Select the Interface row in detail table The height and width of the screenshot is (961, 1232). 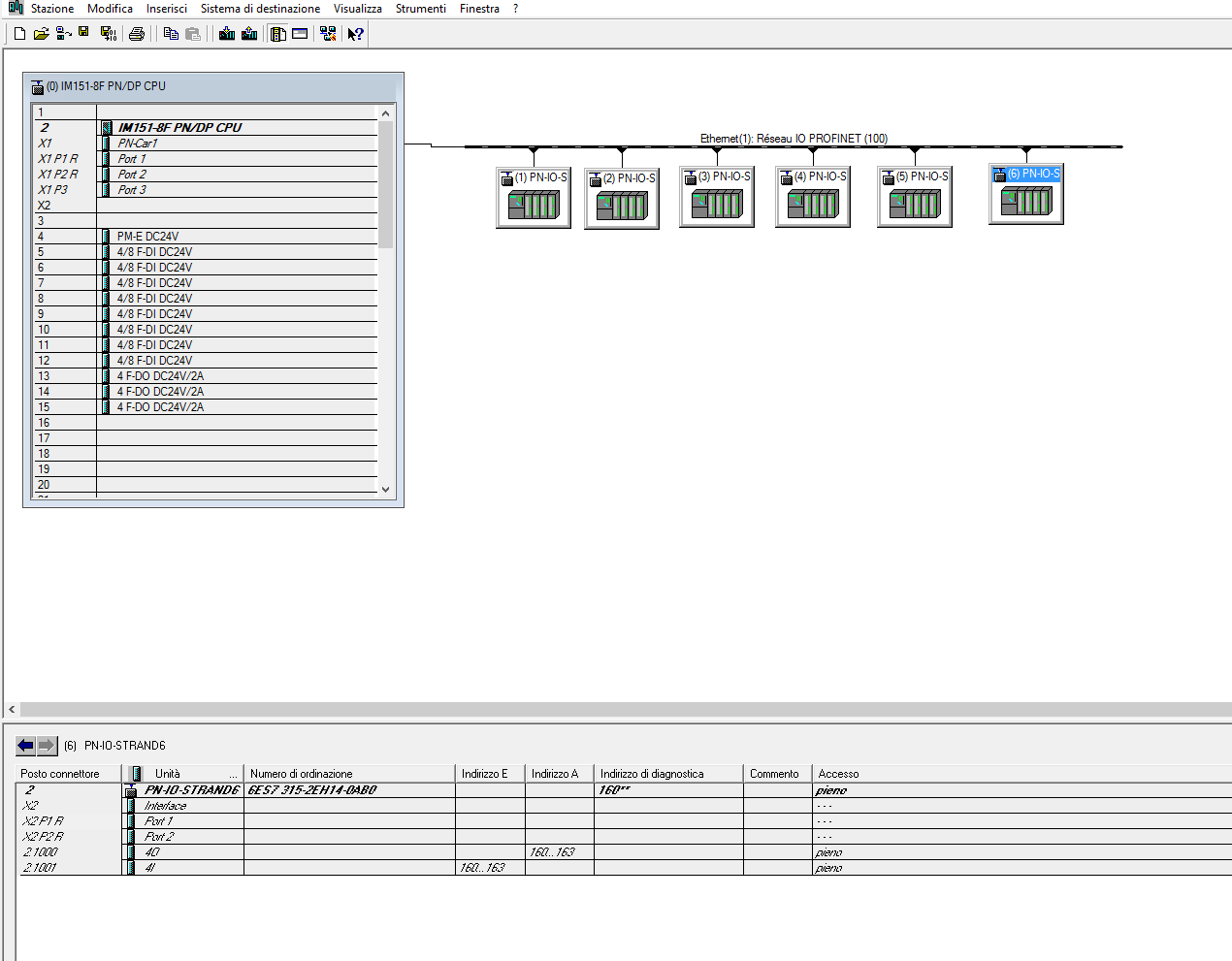(x=624, y=806)
